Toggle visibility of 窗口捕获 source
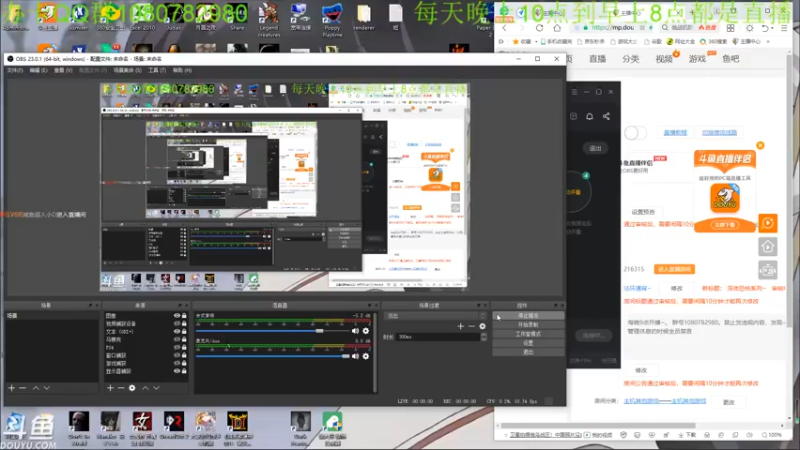 (177, 355)
